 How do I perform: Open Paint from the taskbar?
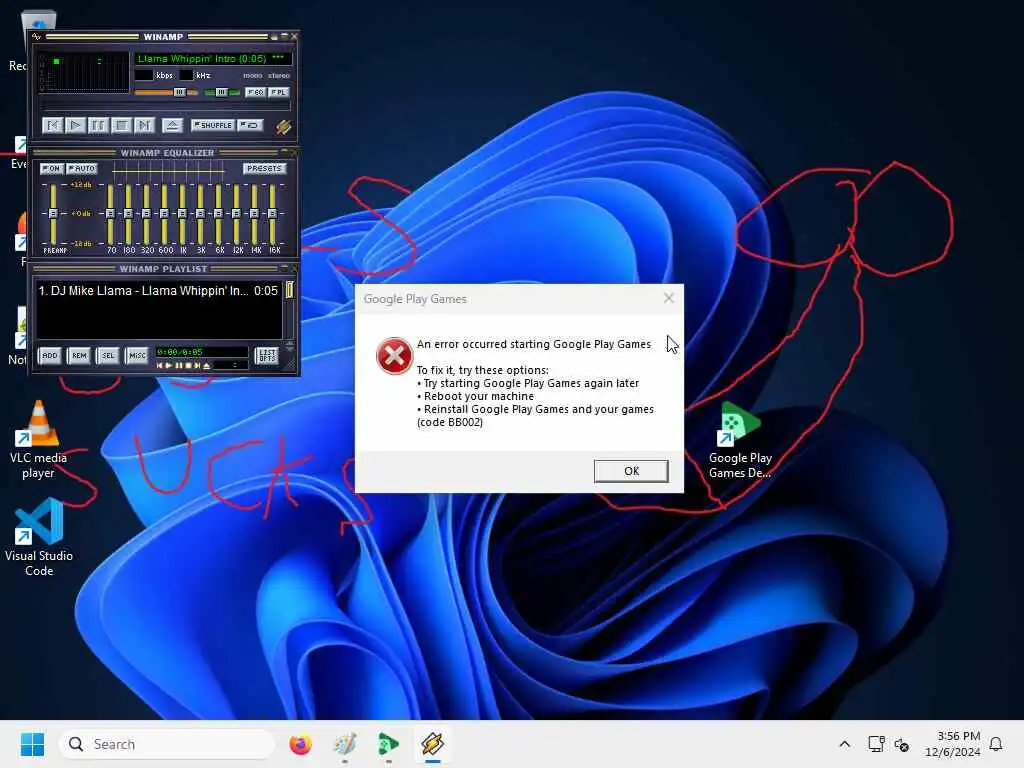(345, 744)
